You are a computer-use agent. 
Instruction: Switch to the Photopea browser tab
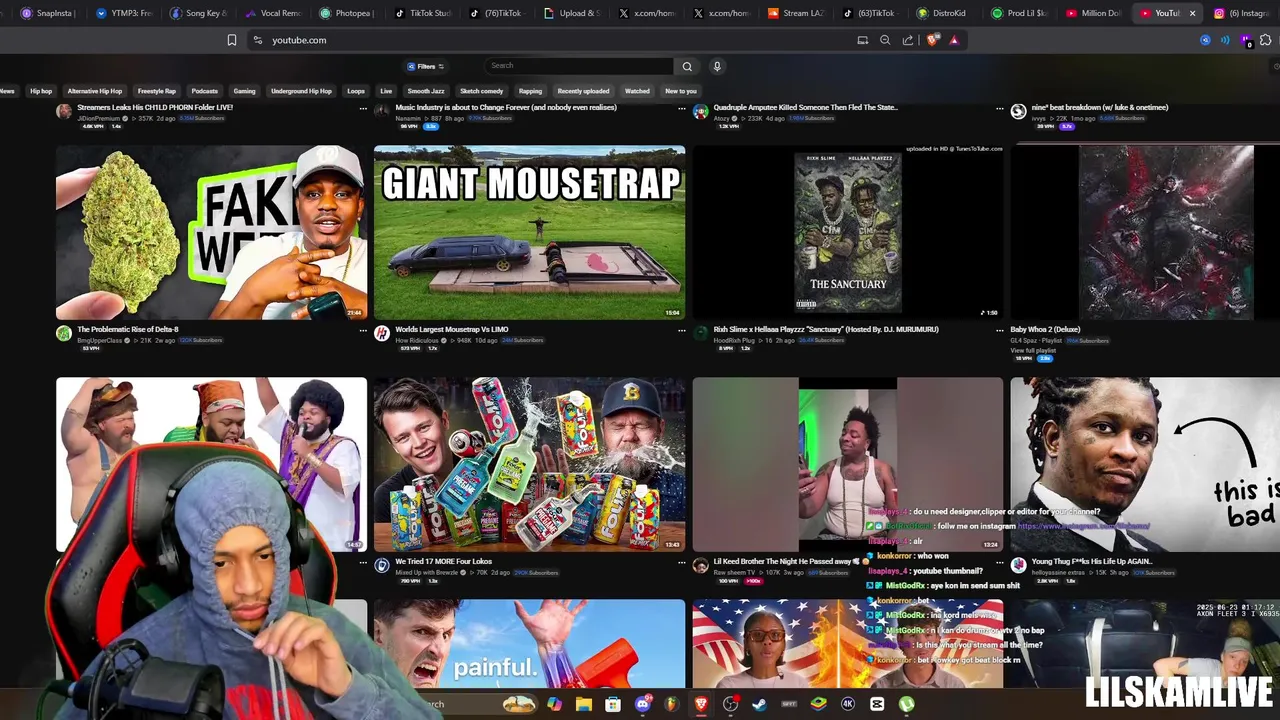pos(346,13)
